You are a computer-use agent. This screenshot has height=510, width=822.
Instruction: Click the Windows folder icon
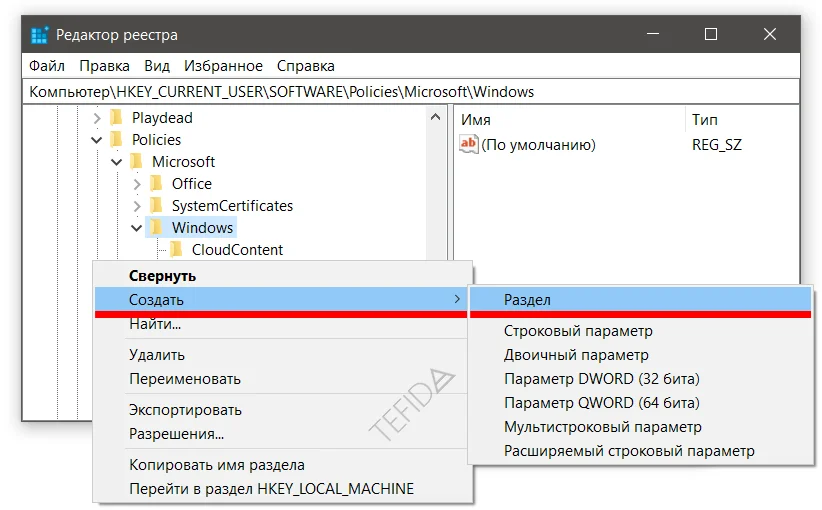[156, 227]
